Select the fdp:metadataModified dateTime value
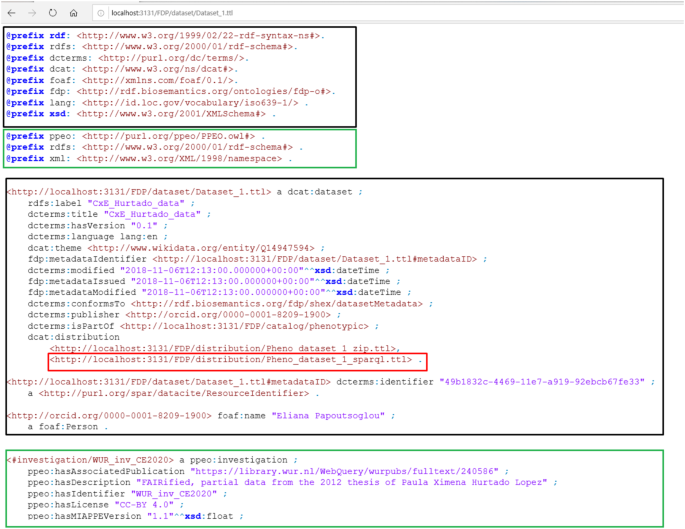The image size is (685, 529). click(271, 292)
